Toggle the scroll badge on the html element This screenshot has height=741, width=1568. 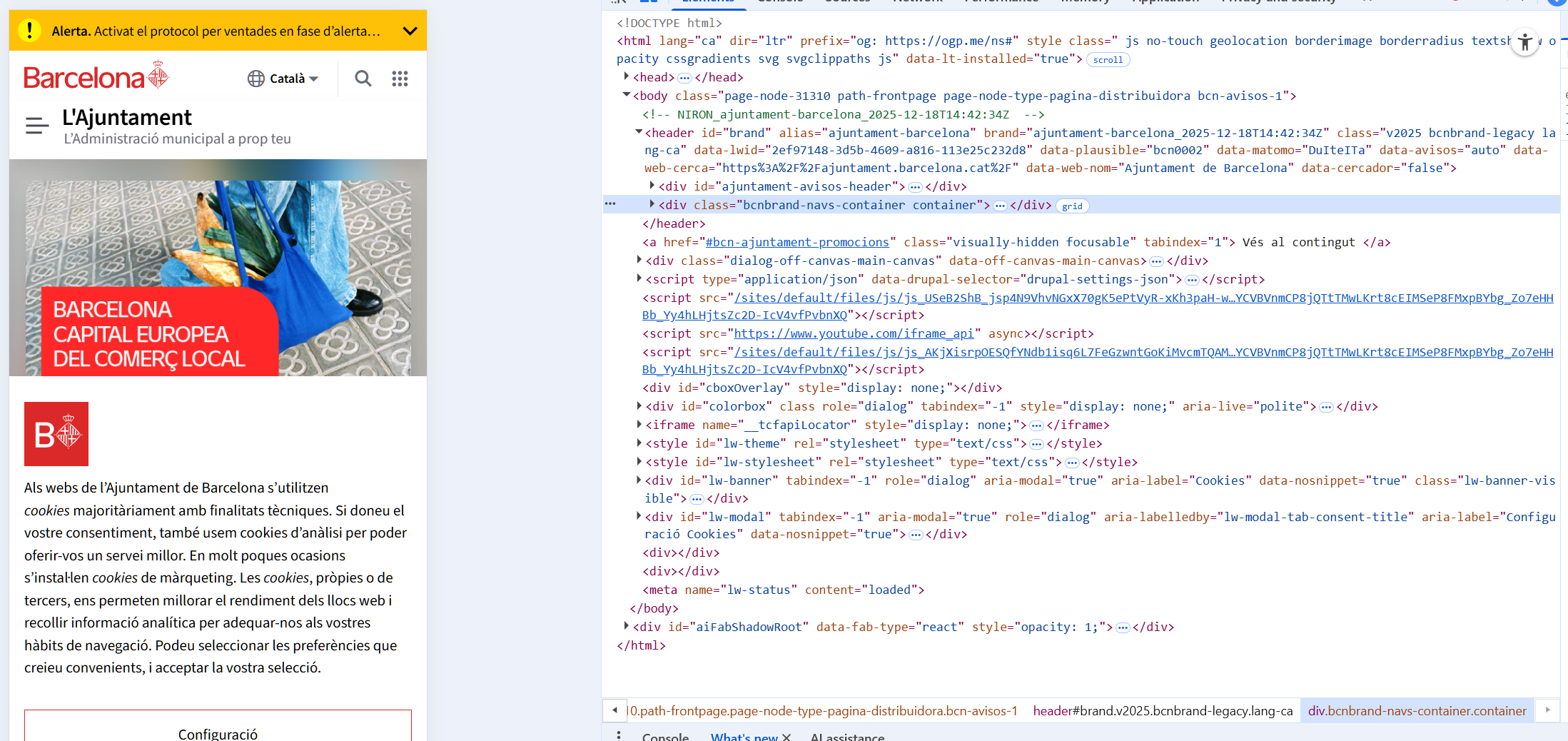point(1107,60)
